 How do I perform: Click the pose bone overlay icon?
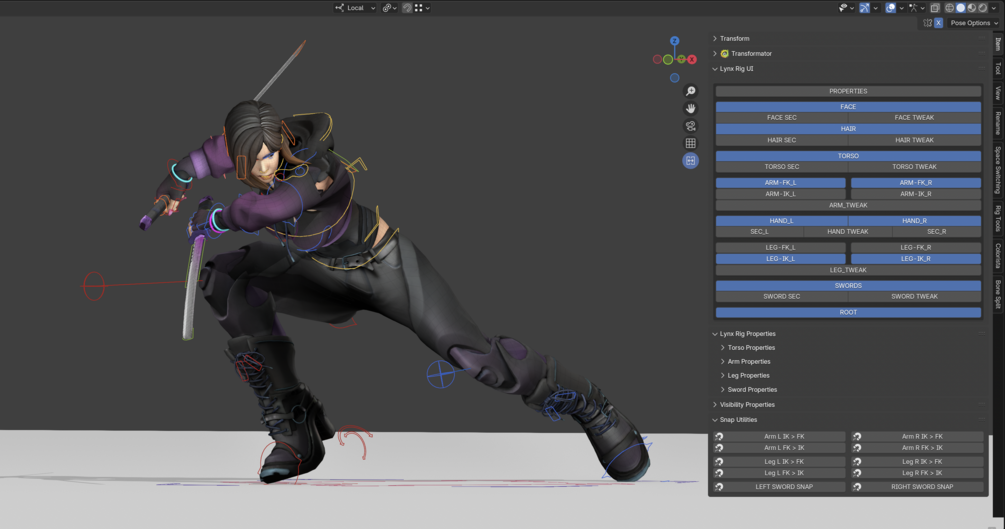(x=913, y=8)
